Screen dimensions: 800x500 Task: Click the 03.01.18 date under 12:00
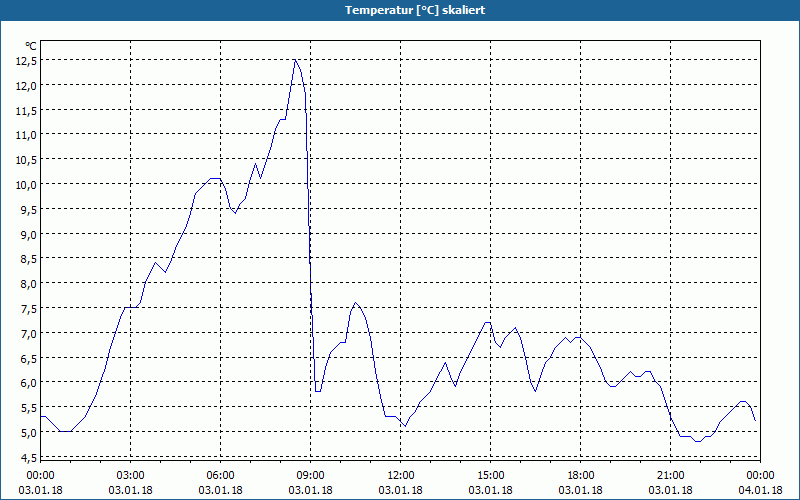click(x=401, y=490)
